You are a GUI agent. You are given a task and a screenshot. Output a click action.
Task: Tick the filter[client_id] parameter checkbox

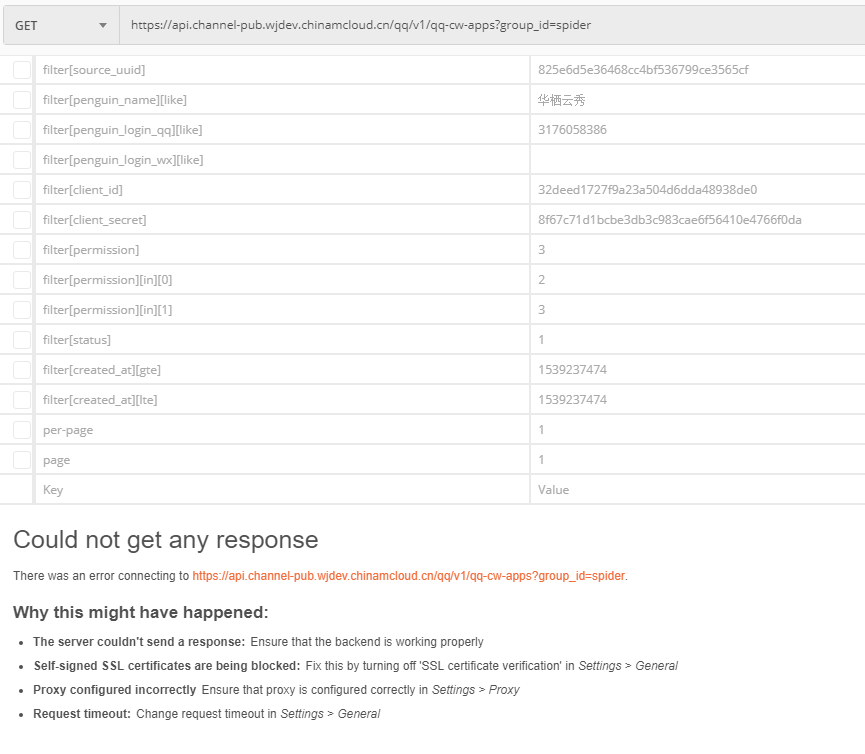(22, 190)
